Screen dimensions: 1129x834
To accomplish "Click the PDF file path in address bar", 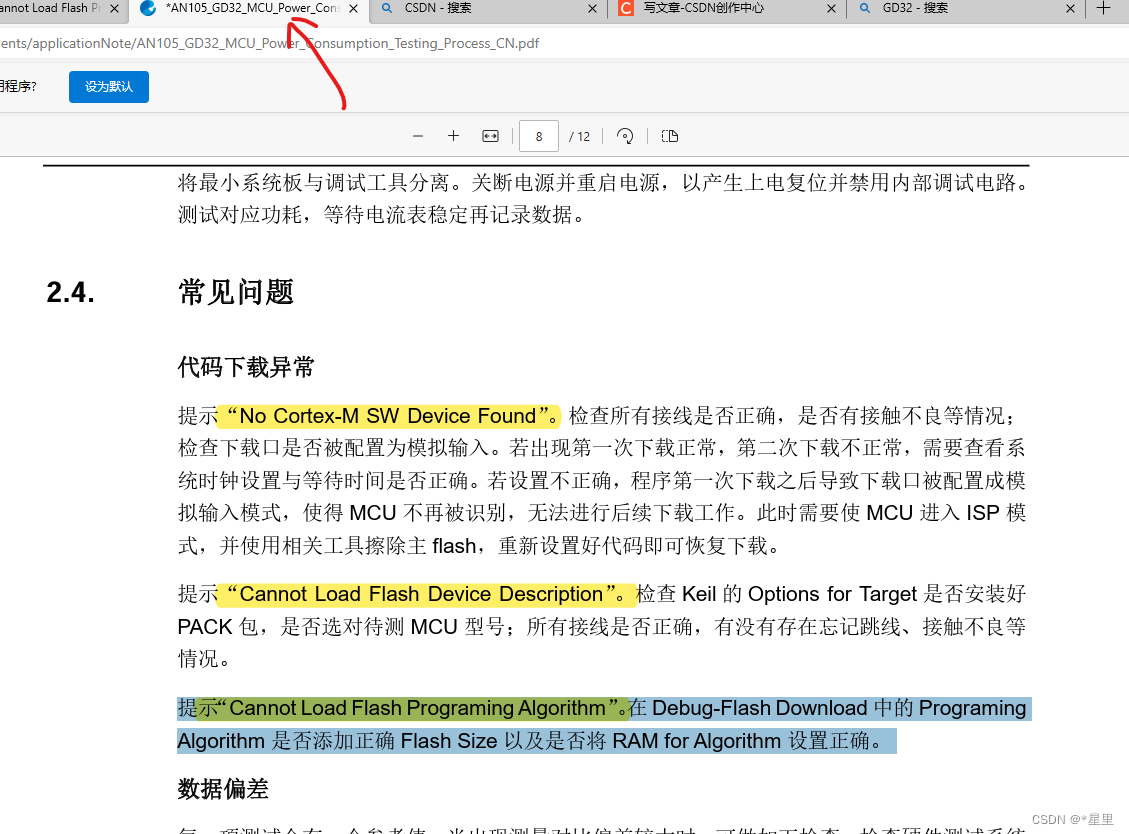I will pyautogui.click(x=270, y=43).
